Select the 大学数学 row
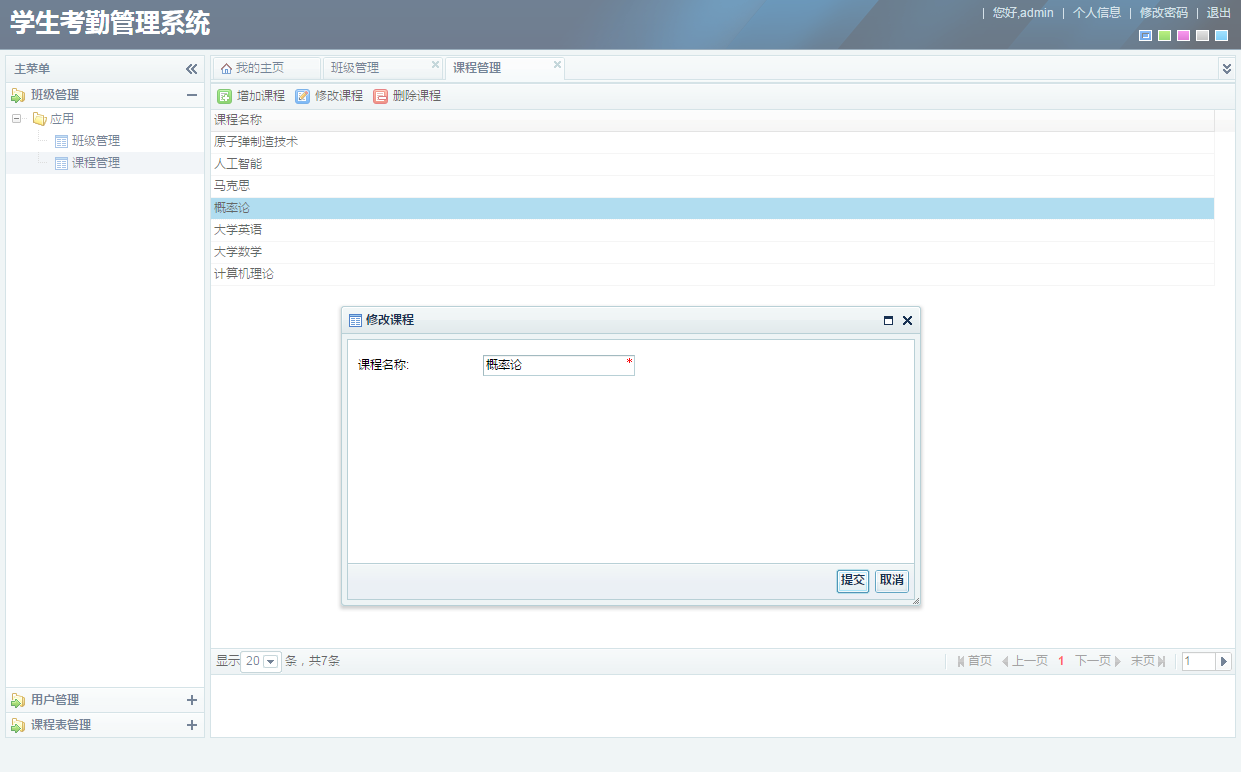Screen dimensions: 1241x772 (712, 252)
